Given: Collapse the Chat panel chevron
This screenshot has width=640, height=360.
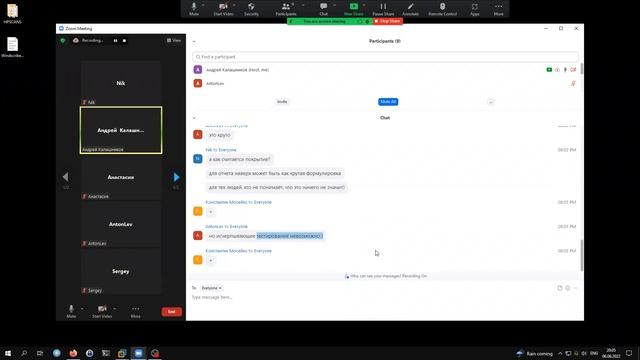Looking at the screenshot, I should [194, 118].
